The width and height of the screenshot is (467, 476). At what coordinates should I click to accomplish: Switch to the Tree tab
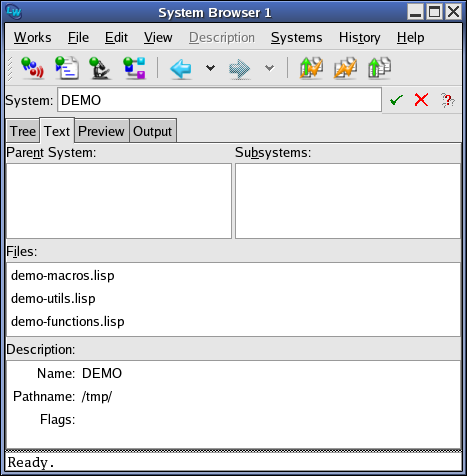(x=23, y=131)
